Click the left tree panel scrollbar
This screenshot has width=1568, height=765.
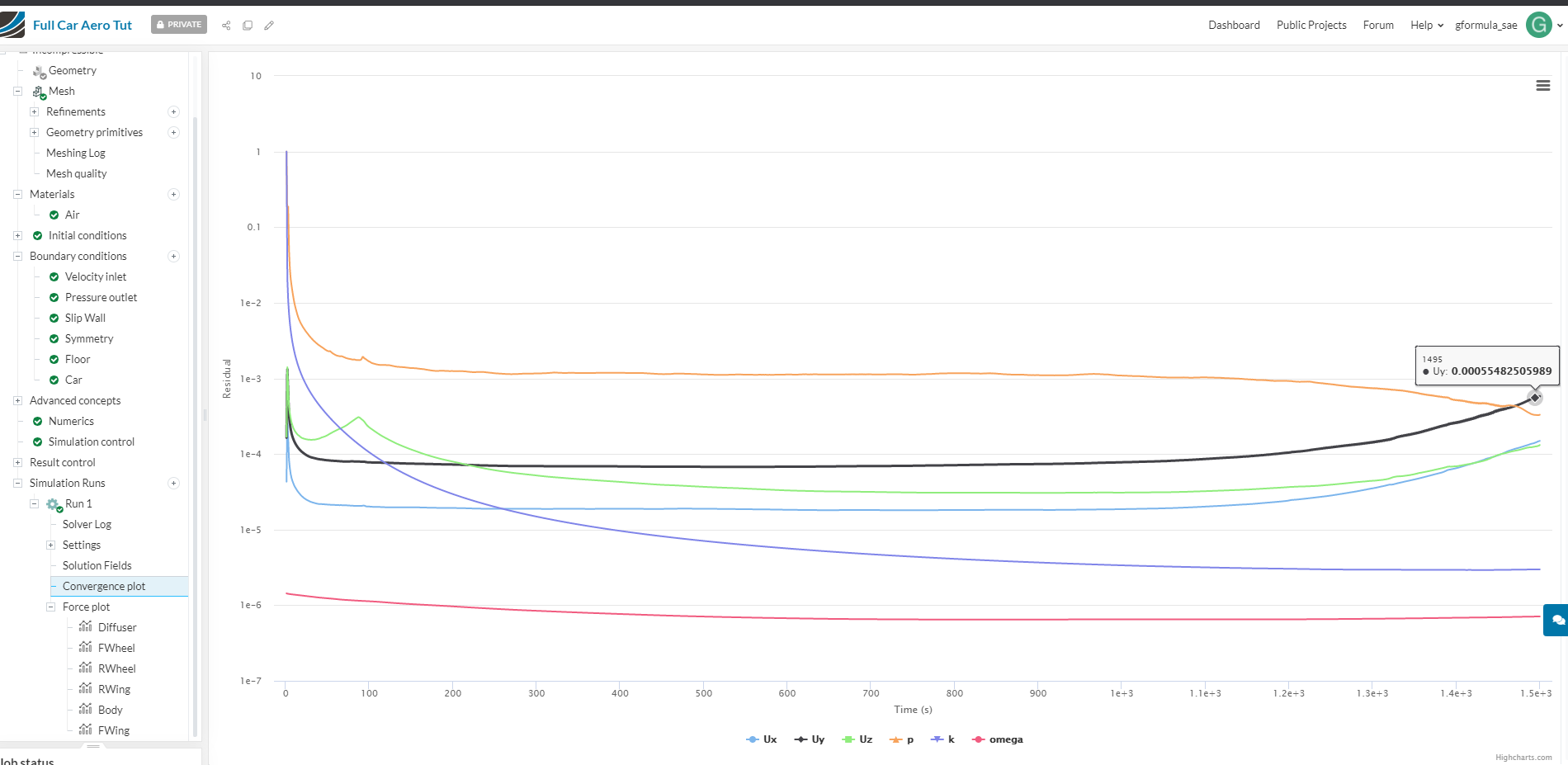pyautogui.click(x=195, y=425)
